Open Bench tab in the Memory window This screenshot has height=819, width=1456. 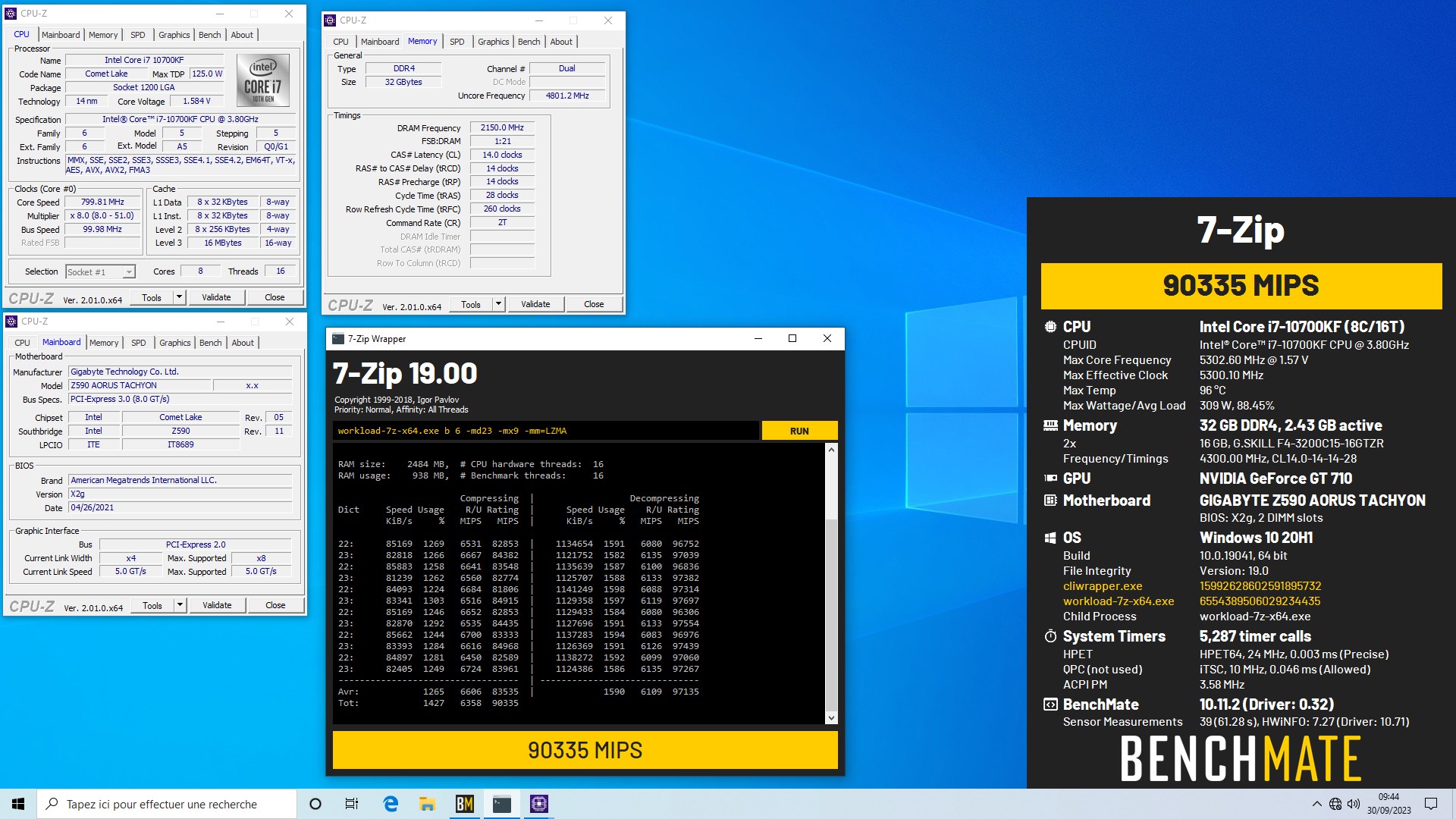click(529, 42)
